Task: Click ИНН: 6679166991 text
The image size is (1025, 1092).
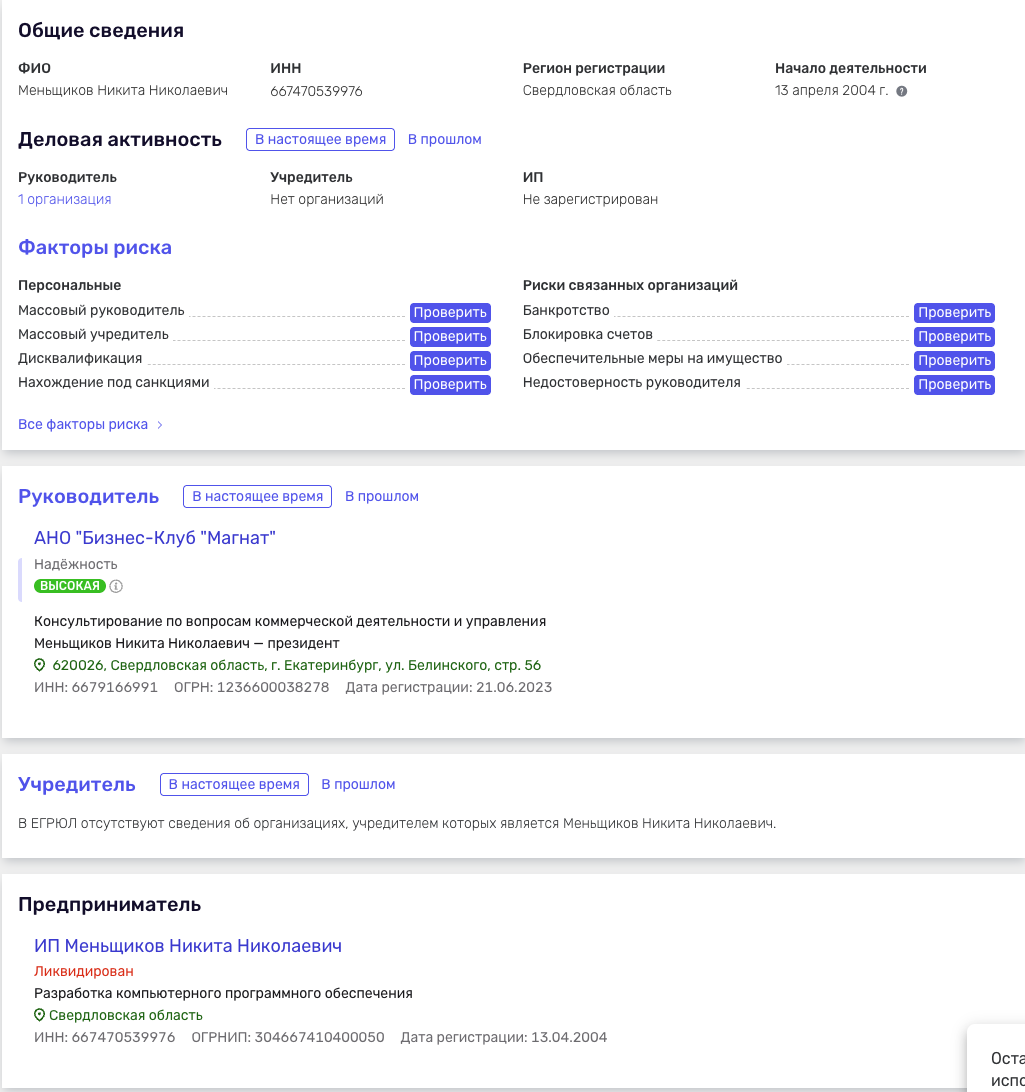Action: click(x=96, y=687)
